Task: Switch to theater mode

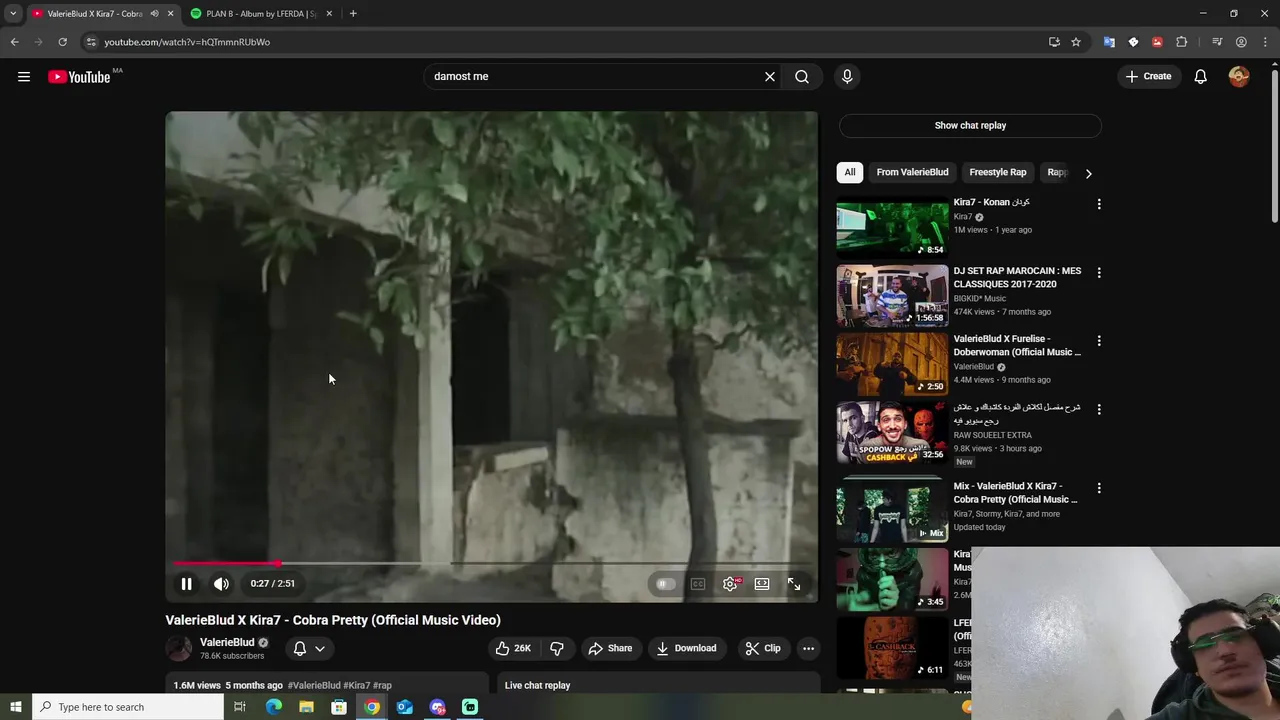Action: coord(762,584)
